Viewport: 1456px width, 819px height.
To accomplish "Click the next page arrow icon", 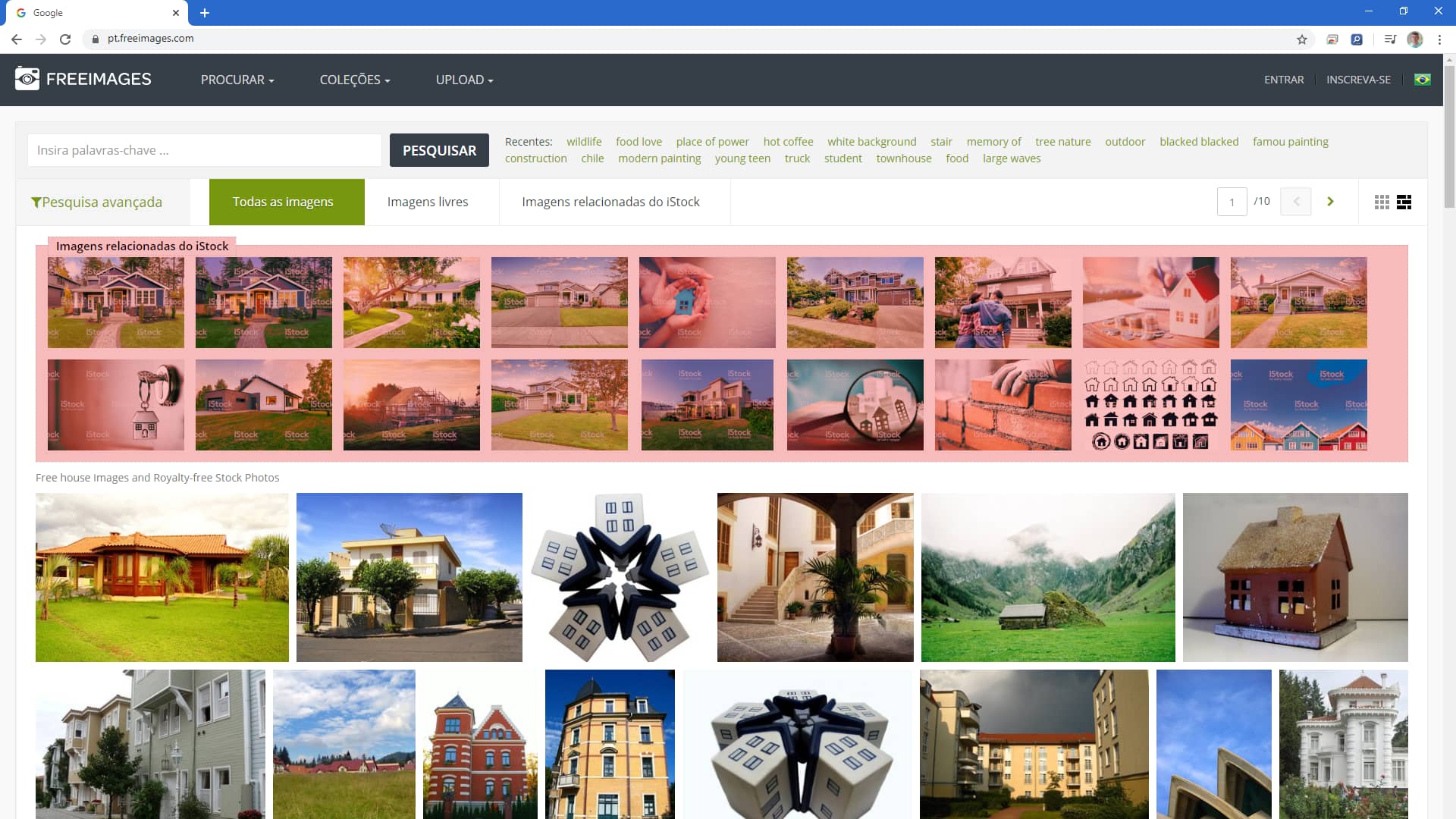I will (x=1330, y=201).
